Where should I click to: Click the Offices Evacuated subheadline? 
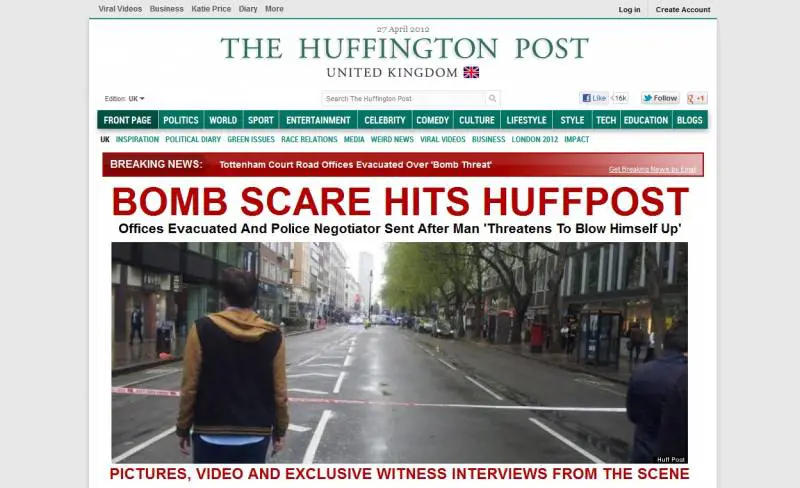[x=400, y=228]
